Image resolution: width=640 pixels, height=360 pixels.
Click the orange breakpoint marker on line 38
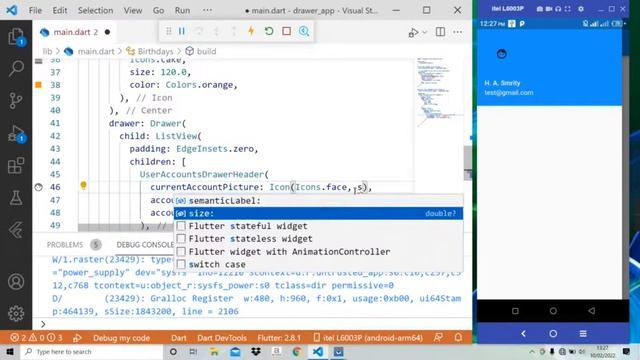pyautogui.click(x=38, y=85)
